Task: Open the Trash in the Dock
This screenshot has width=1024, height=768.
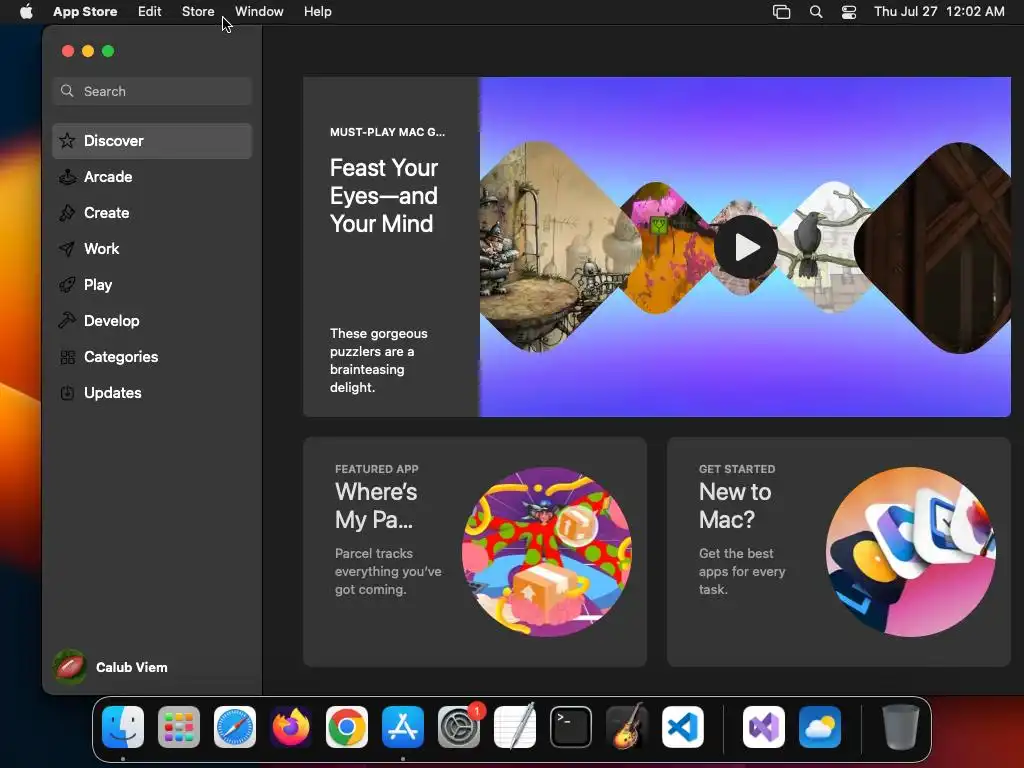Action: coord(901,727)
